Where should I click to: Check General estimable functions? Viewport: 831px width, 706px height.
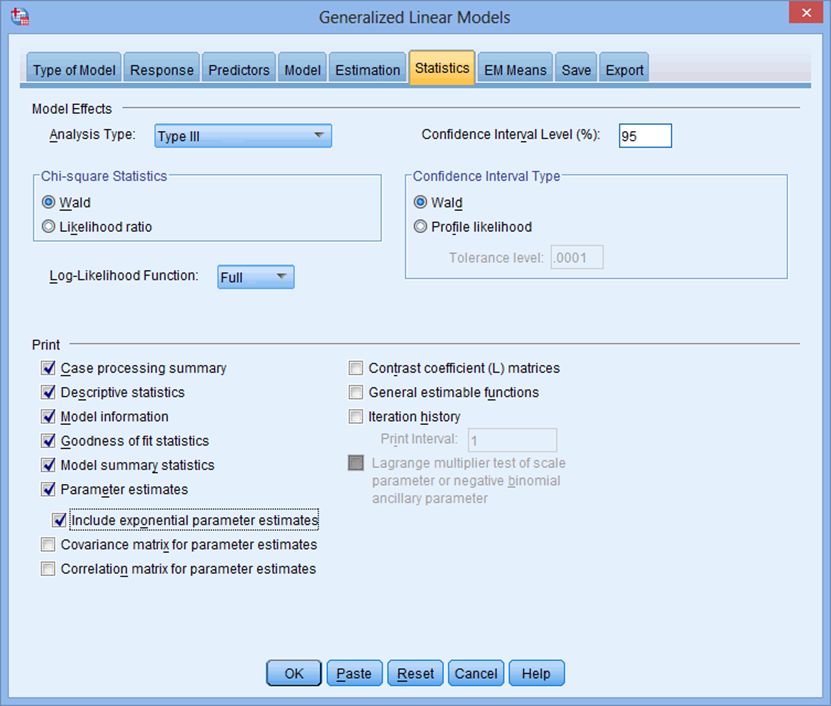coord(356,392)
